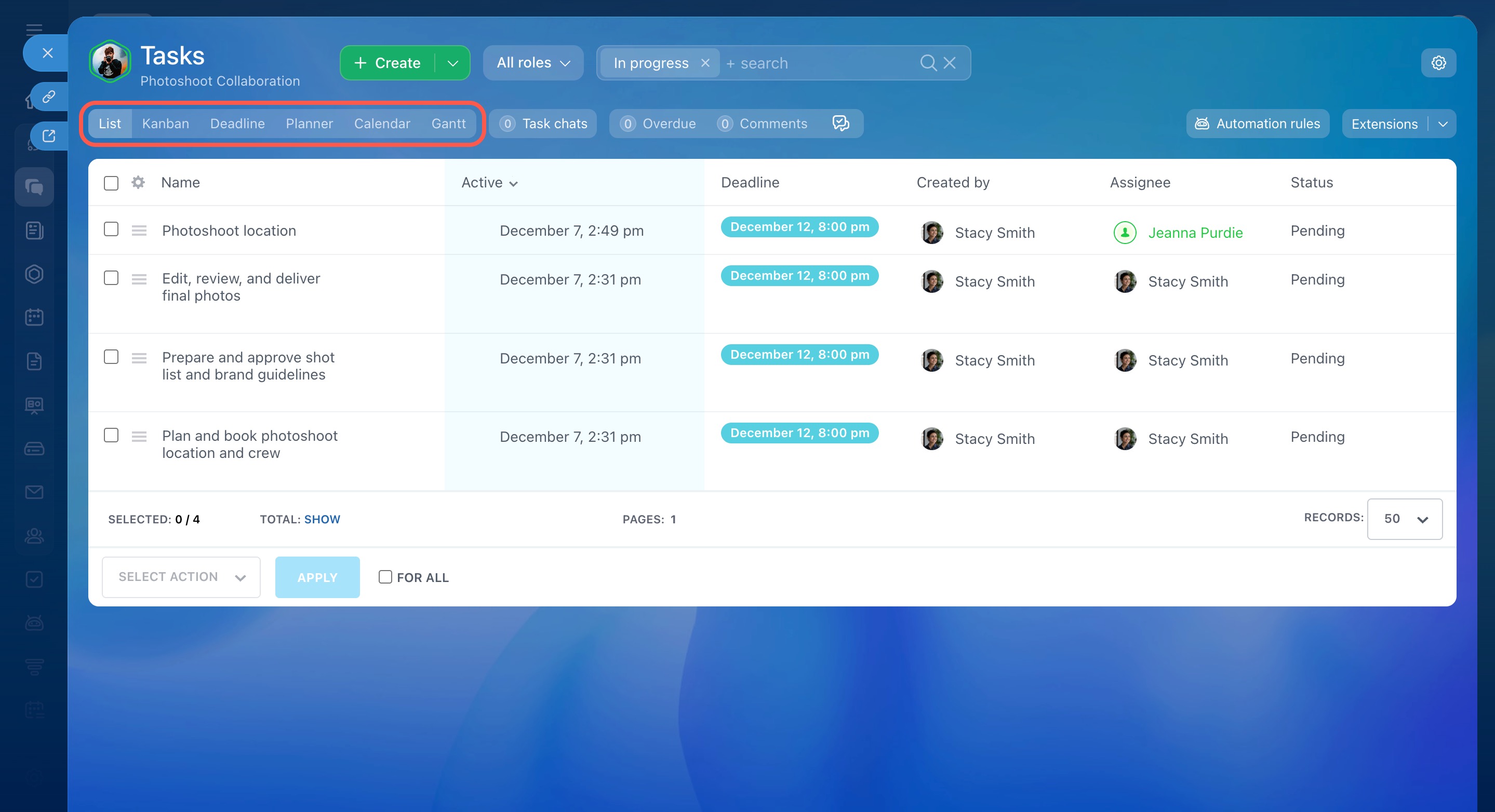
Task: Click the column settings gear beside Name
Action: (x=138, y=182)
